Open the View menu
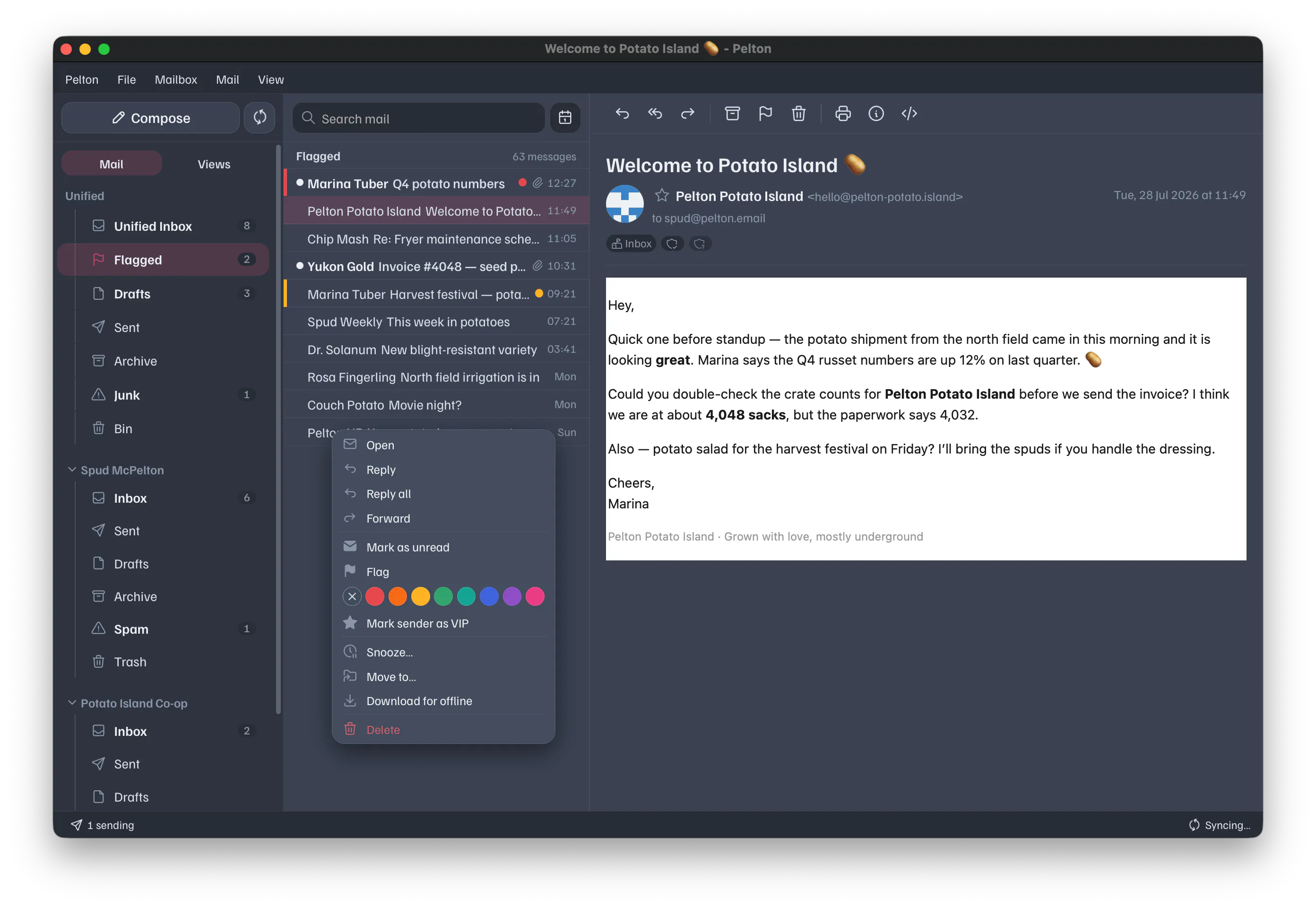This screenshot has width=1316, height=908. pyautogui.click(x=271, y=79)
